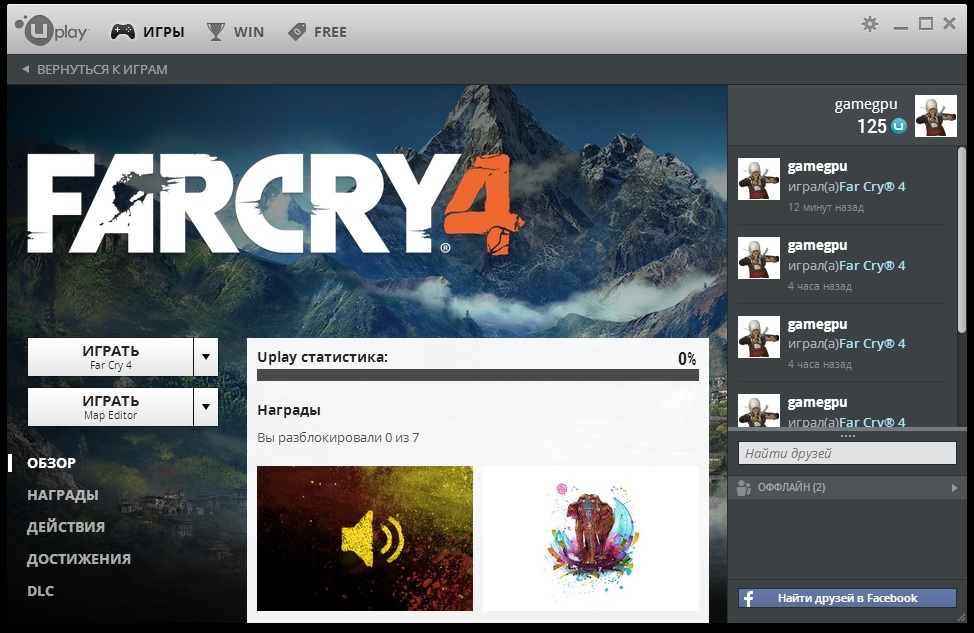Click the gamegpu profile avatar at top
The image size is (974, 633).
[x=935, y=116]
